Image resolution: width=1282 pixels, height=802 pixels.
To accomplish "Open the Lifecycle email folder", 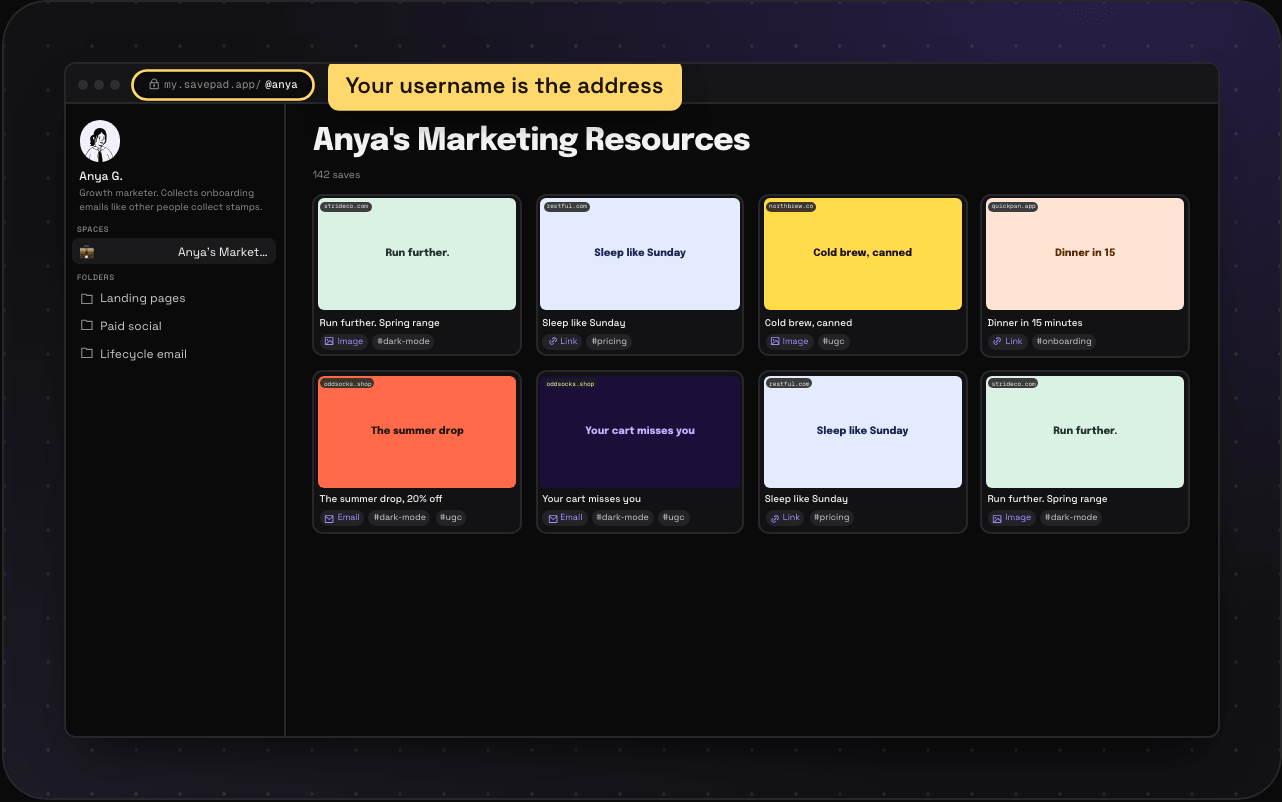I will [x=143, y=354].
